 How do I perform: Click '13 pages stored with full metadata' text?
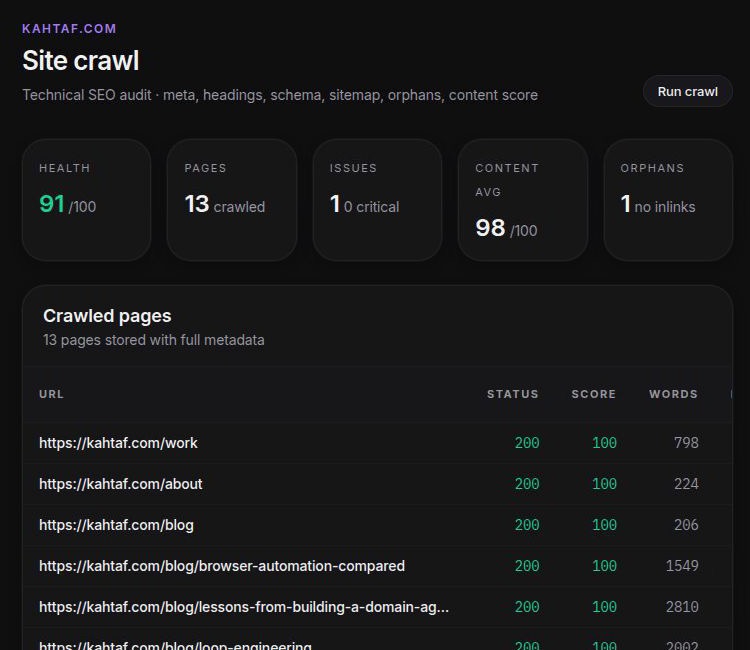[154, 340]
